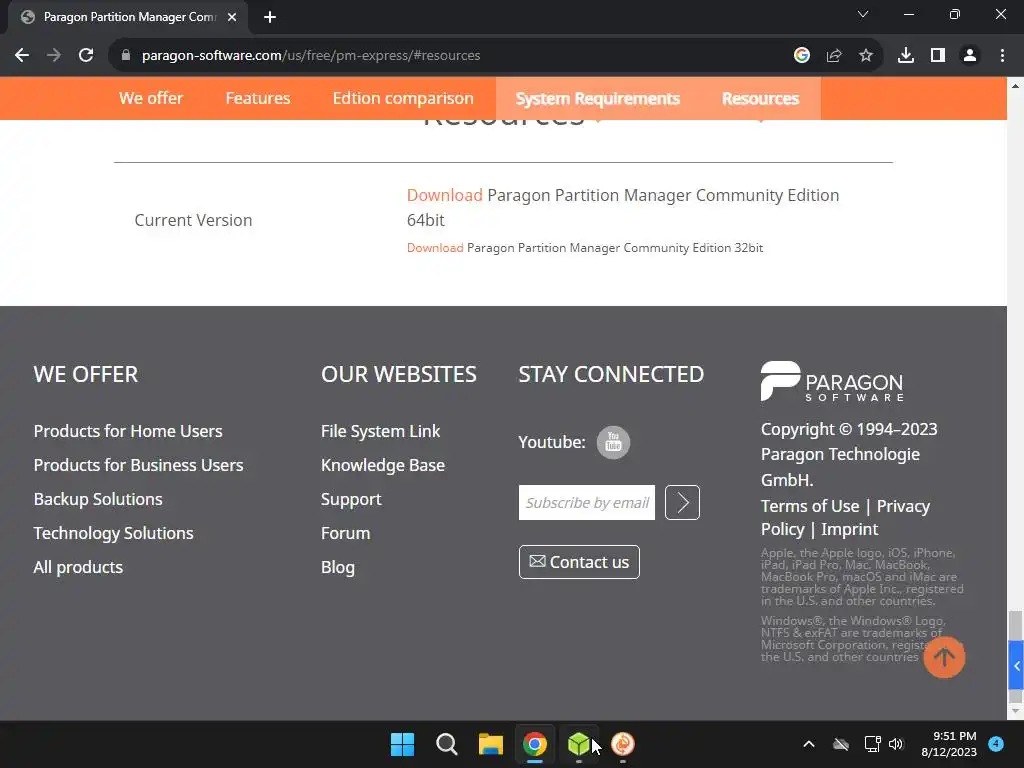
Task: Open the clock and date panel
Action: point(949,744)
